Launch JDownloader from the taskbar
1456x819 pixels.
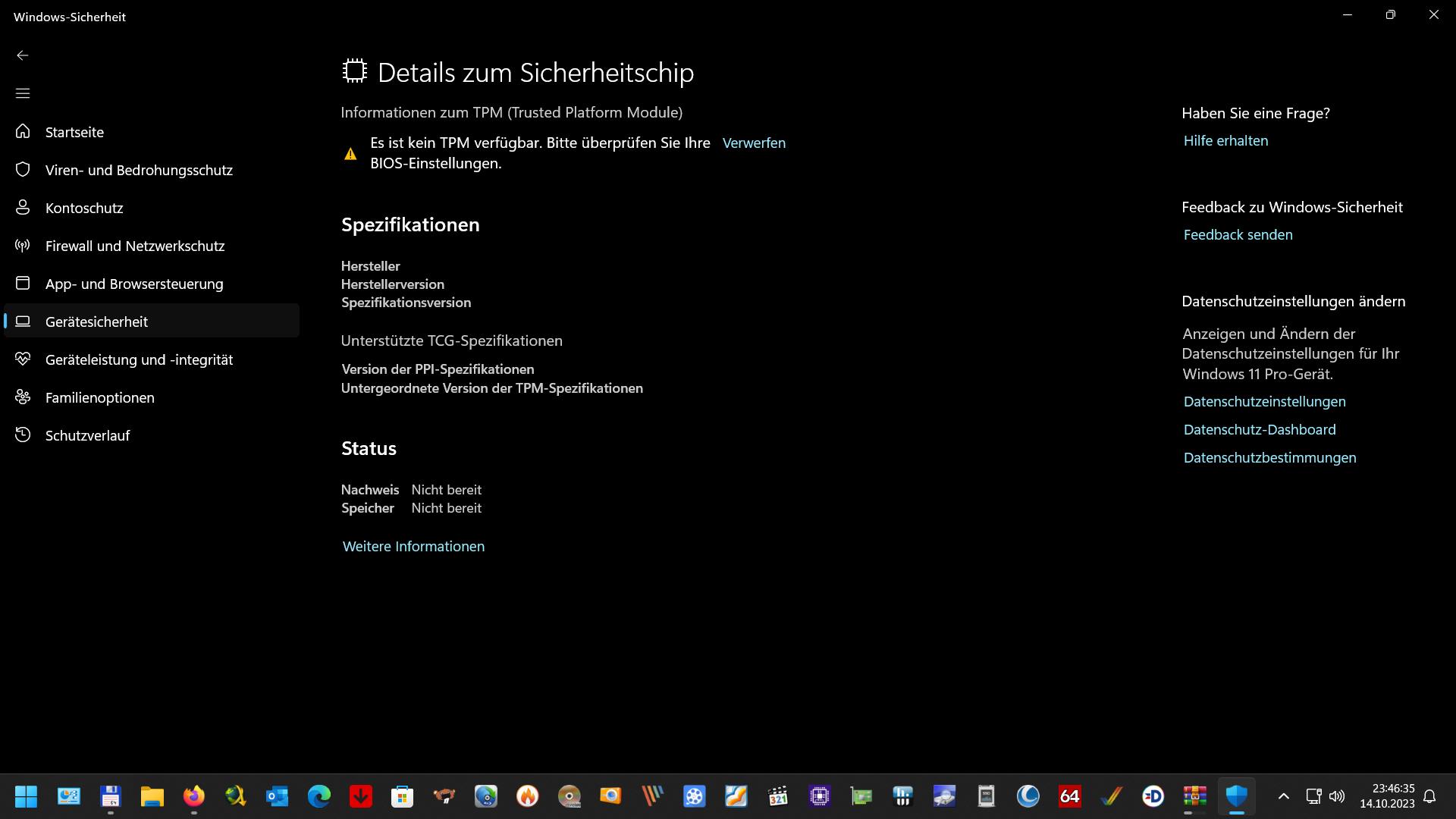coord(360,797)
